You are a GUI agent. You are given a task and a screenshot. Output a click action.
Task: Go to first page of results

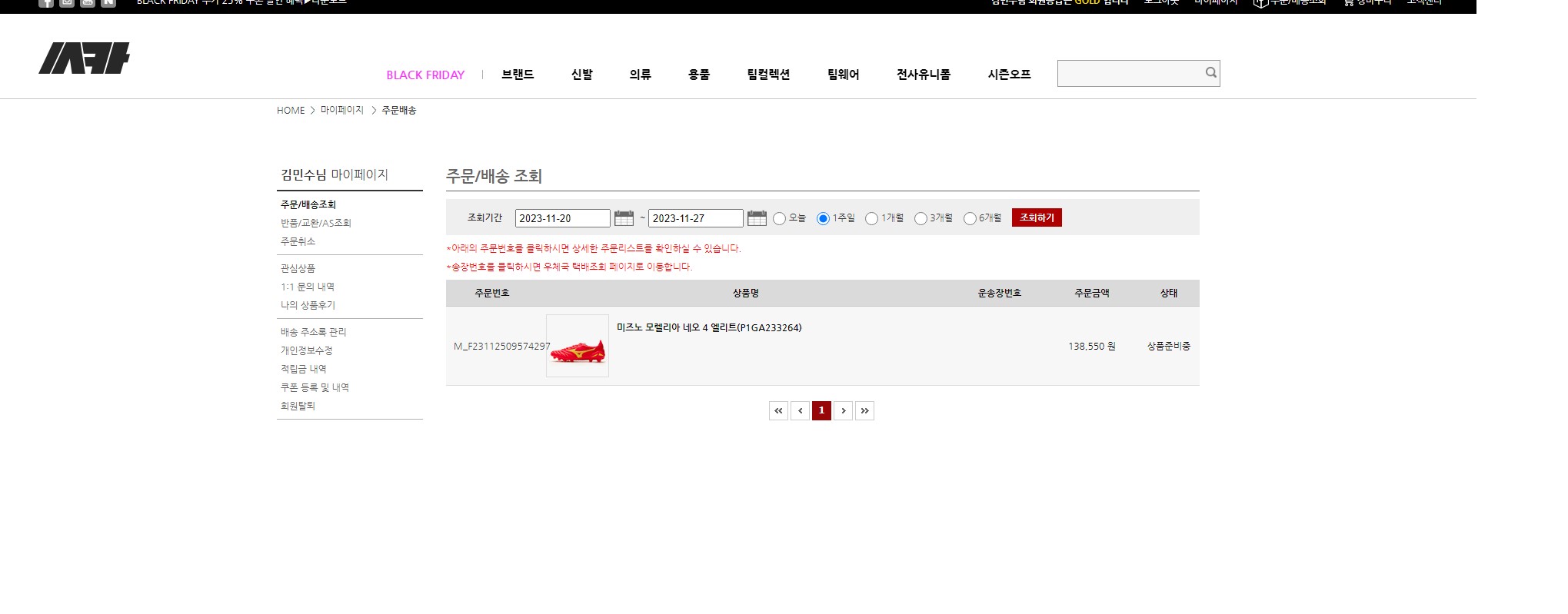point(778,410)
